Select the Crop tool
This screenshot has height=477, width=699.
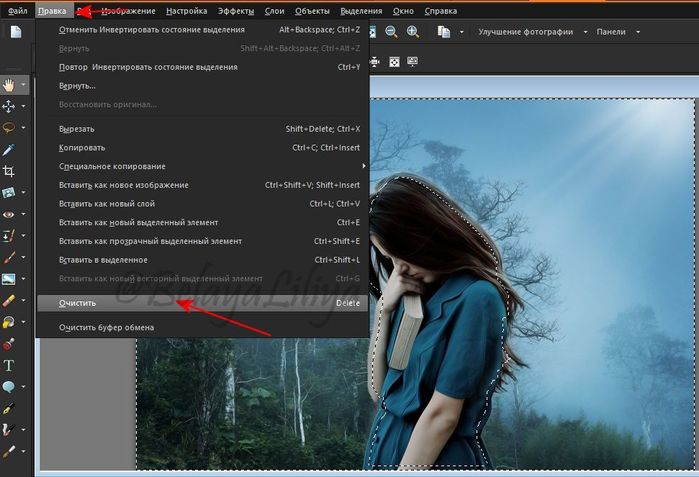click(x=8, y=171)
